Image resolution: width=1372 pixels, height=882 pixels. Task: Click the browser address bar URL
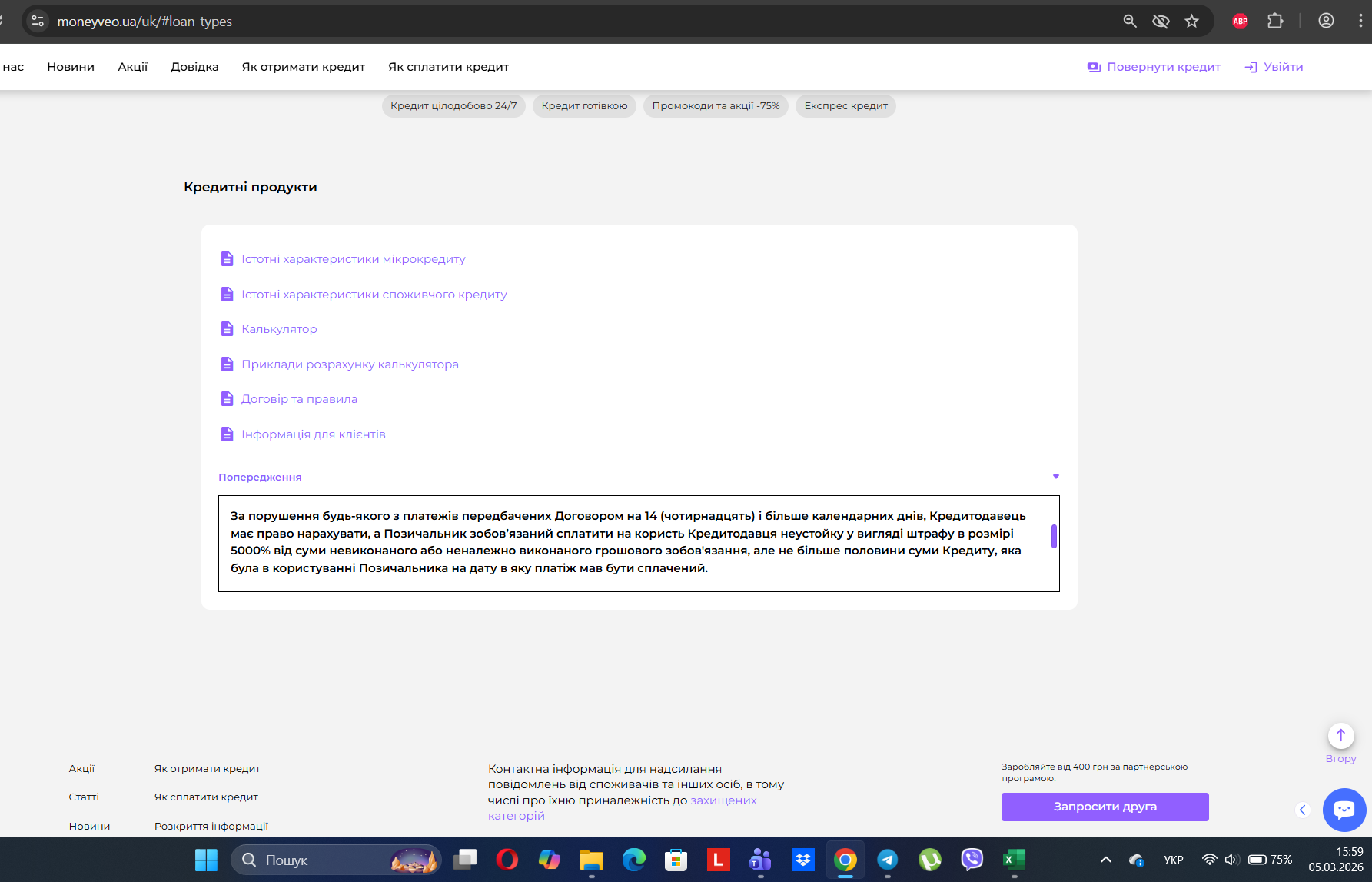[x=145, y=22]
